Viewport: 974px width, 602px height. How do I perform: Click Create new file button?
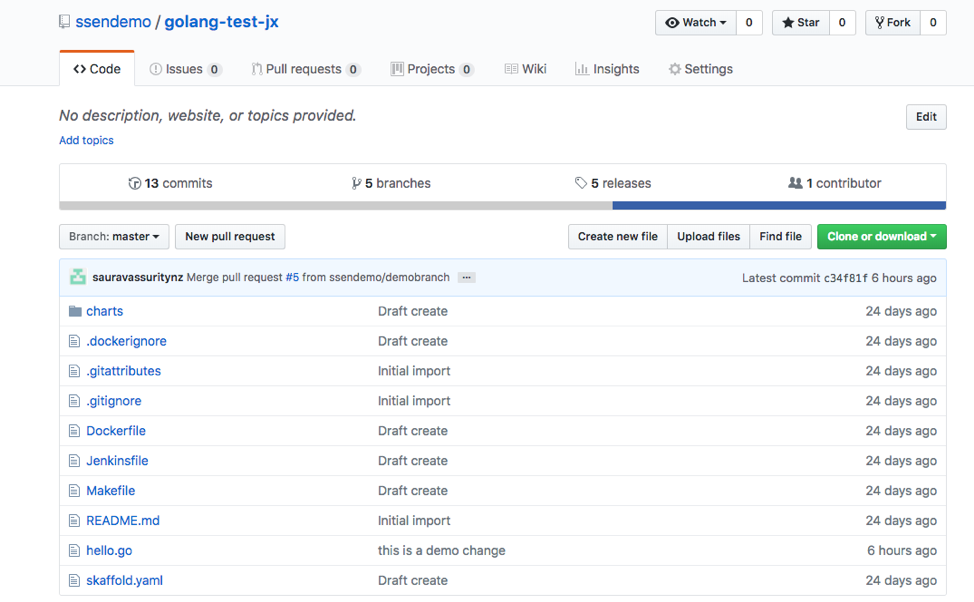coord(617,237)
